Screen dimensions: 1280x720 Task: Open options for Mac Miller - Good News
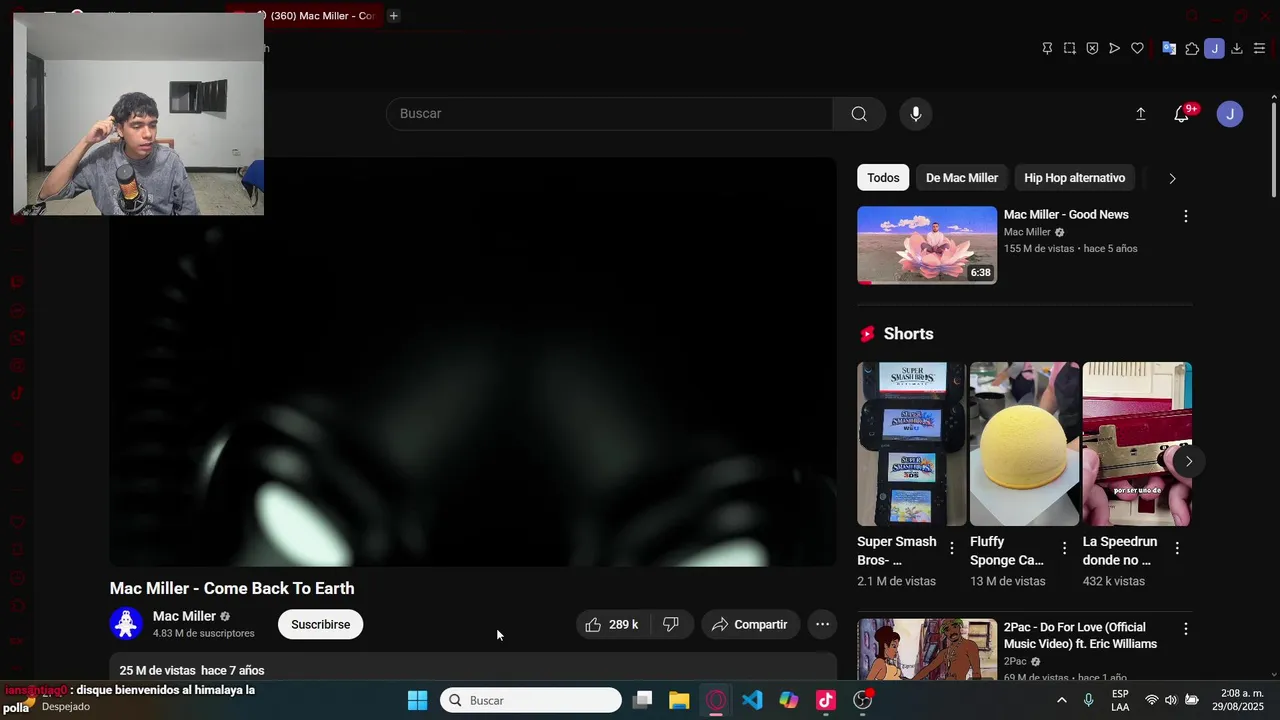tap(1185, 216)
